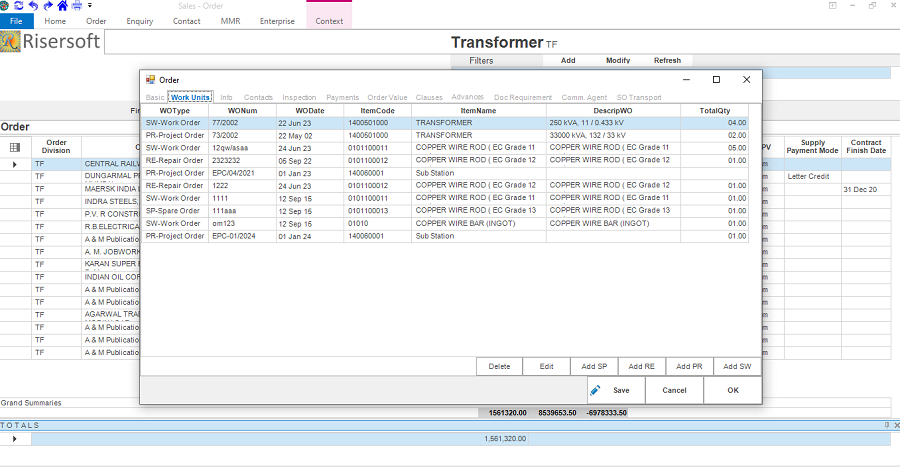Switch to the Contacts tab in Order dialog
Screen dimensions: 900x467
click(259, 98)
